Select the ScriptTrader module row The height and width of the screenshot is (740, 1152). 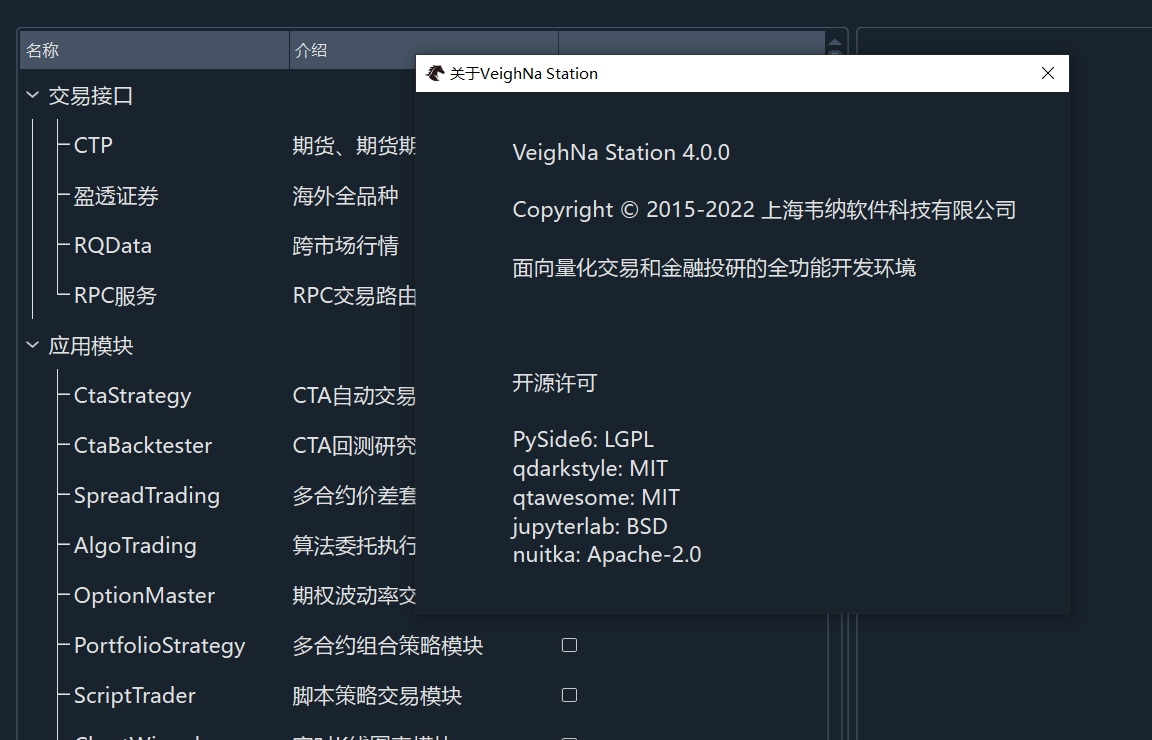[x=135, y=695]
